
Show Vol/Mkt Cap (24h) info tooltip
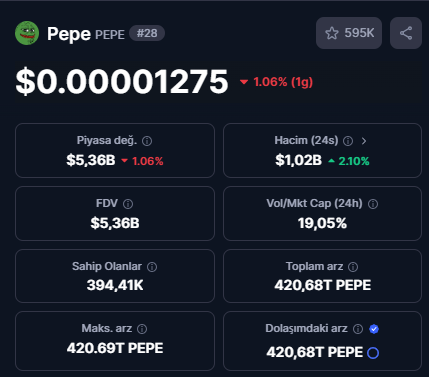[373, 204]
